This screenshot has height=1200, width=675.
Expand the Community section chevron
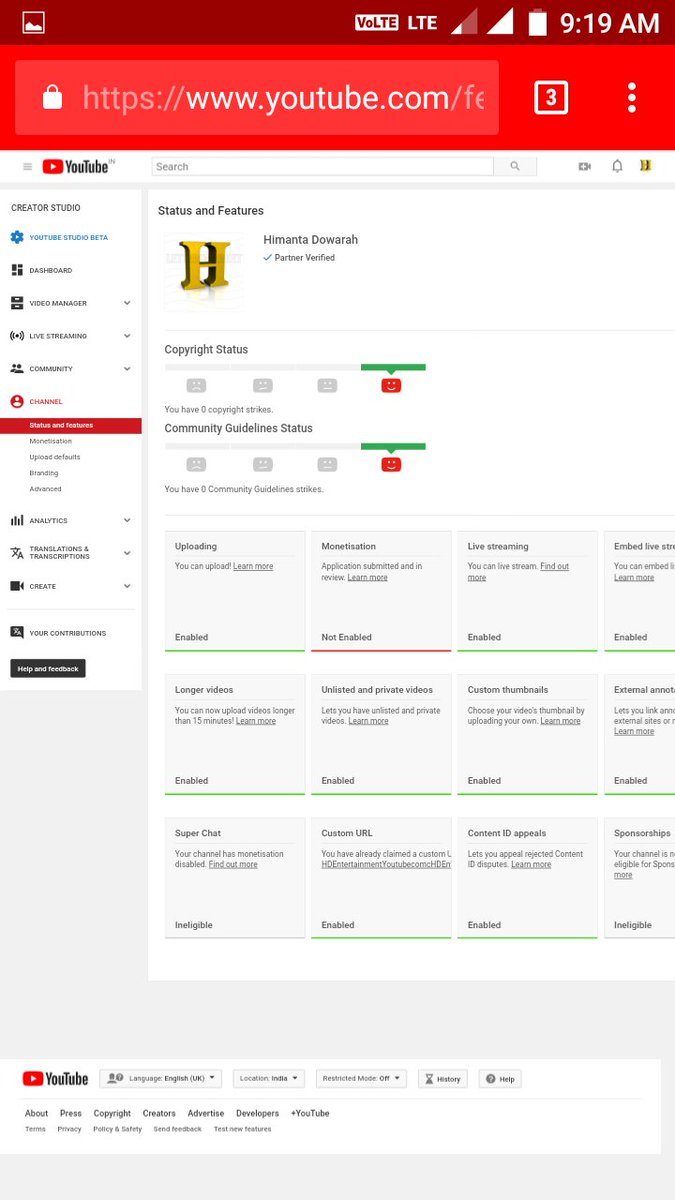(x=127, y=369)
